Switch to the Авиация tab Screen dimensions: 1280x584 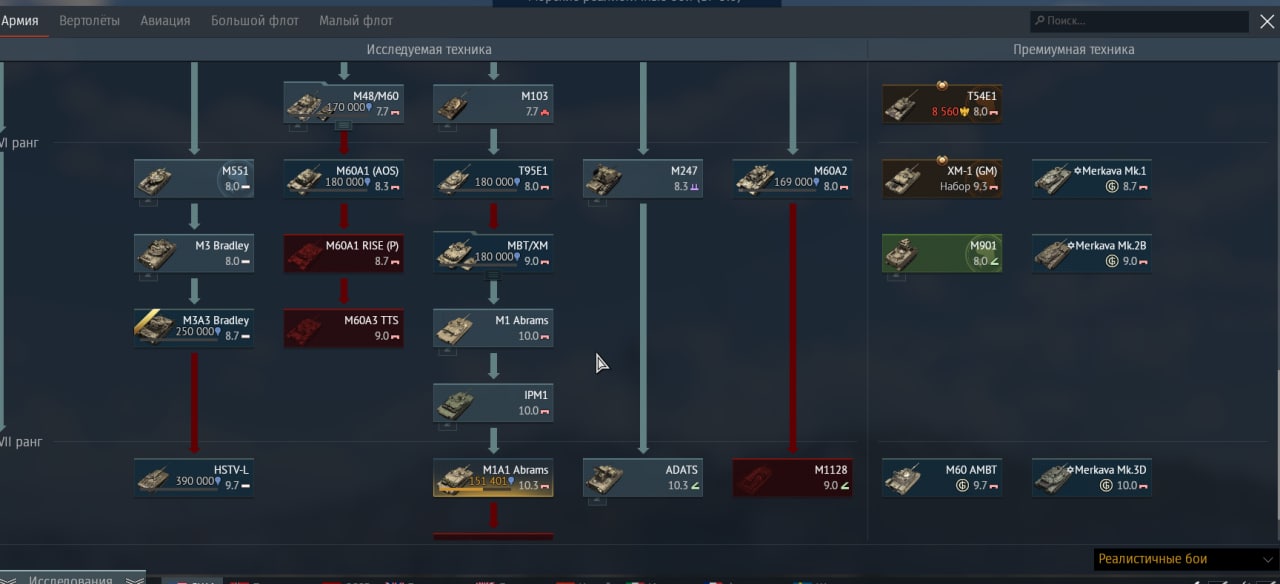pyautogui.click(x=165, y=20)
